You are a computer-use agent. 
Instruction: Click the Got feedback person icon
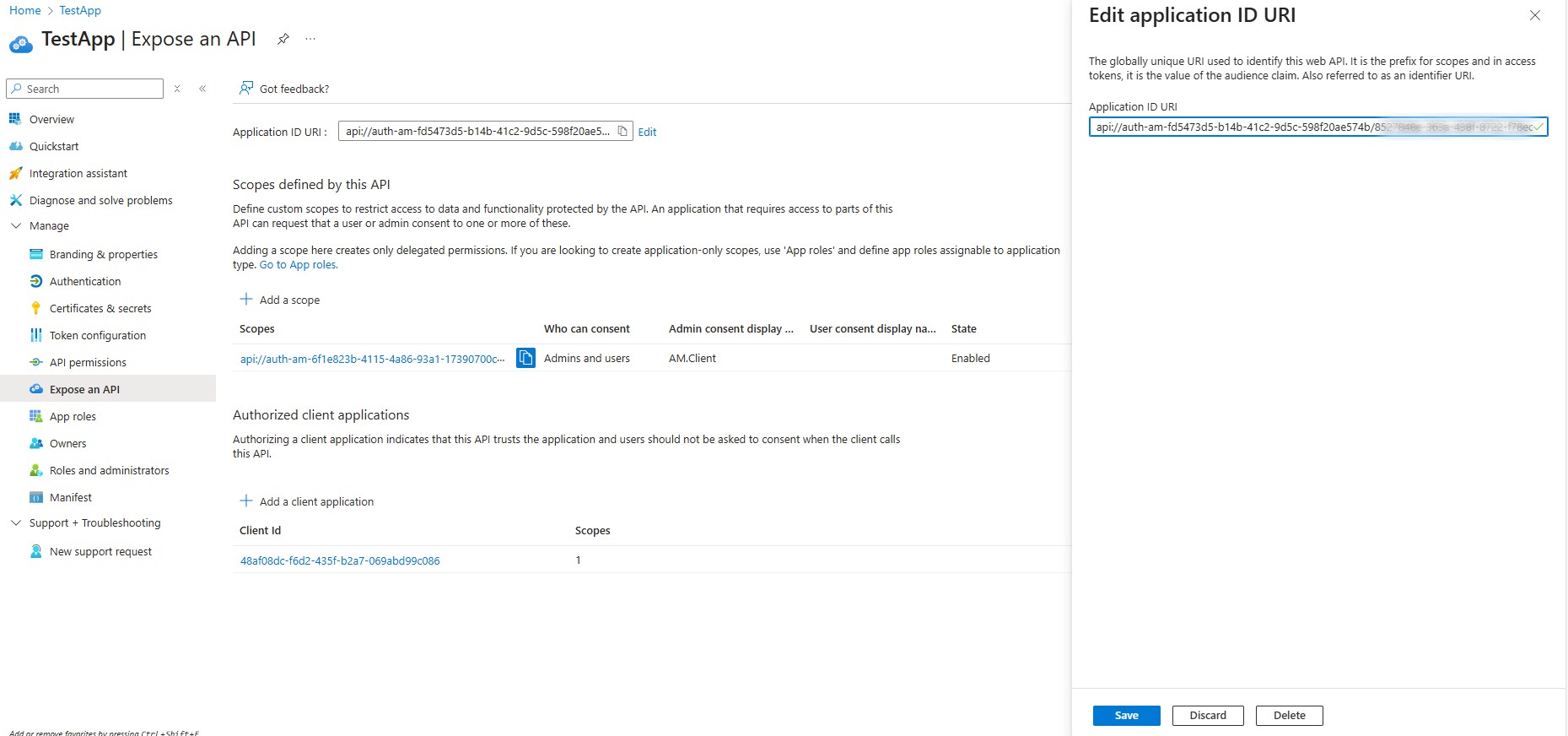[x=246, y=88]
